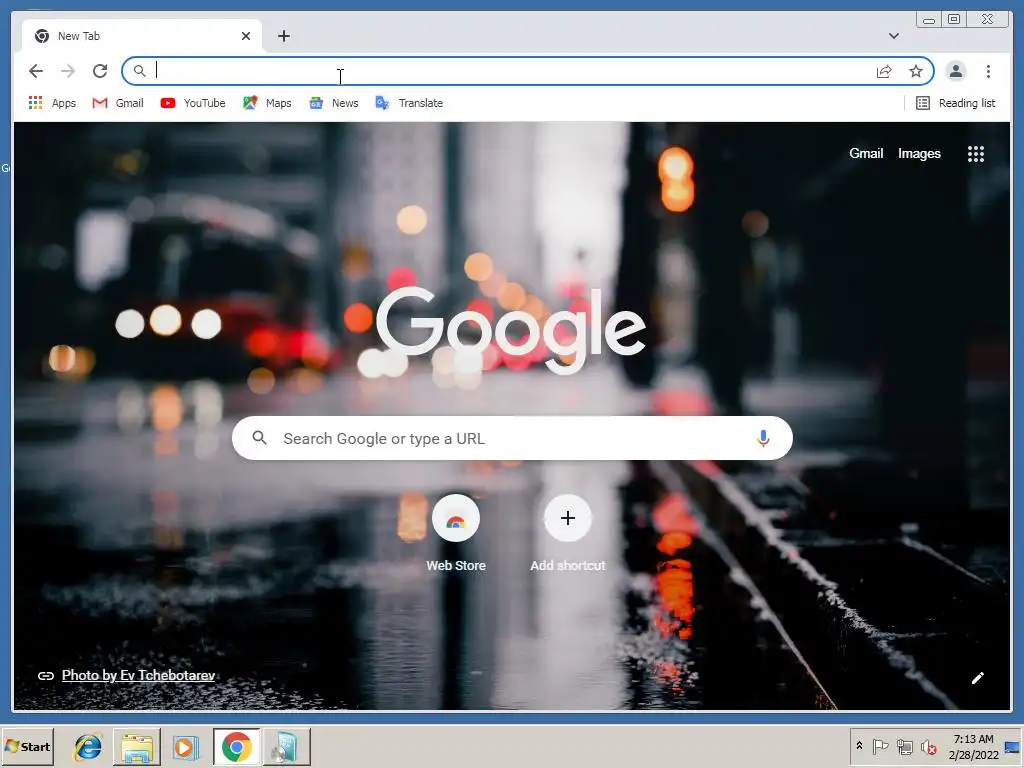
Task: Click the forward navigation arrow
Action: tap(68, 71)
